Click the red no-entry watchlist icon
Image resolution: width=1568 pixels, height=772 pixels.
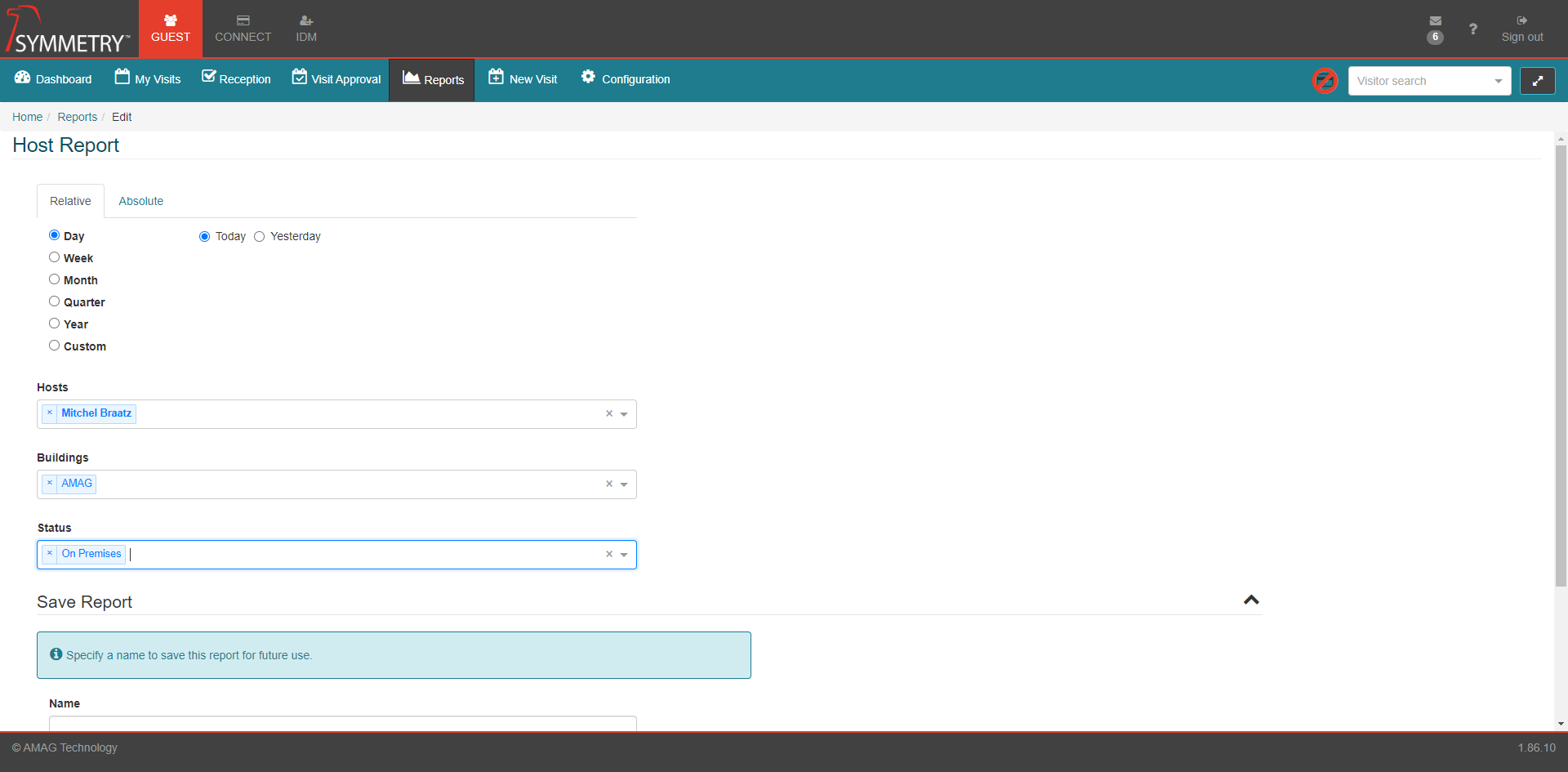[1325, 81]
